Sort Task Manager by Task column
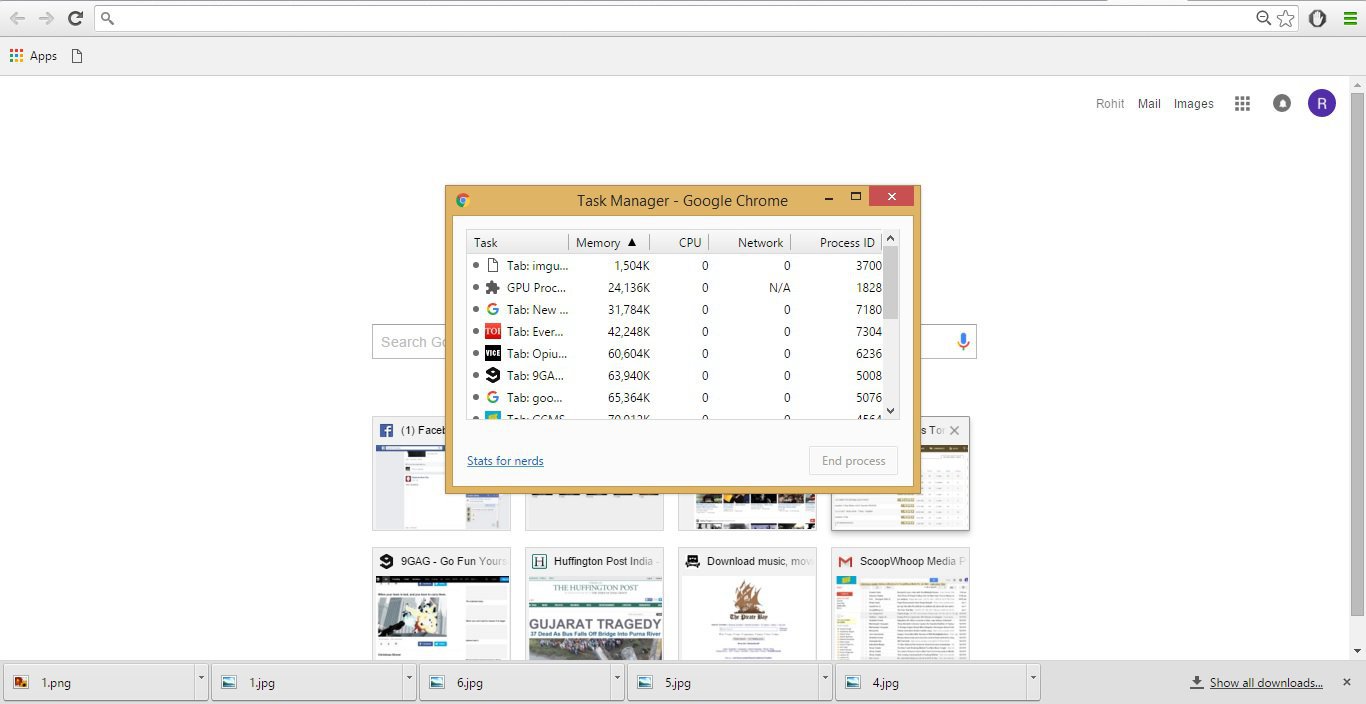 [518, 242]
